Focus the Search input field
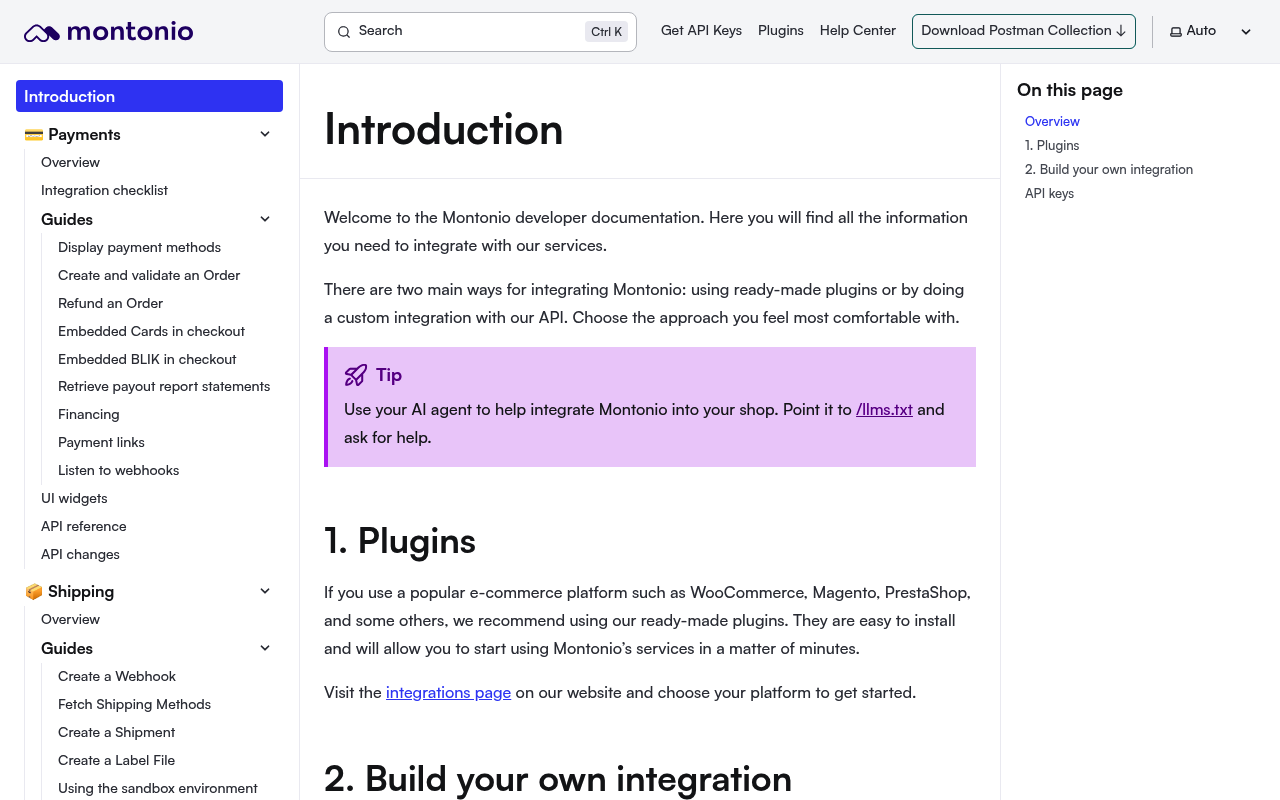The height and width of the screenshot is (800, 1280). pyautogui.click(x=480, y=32)
